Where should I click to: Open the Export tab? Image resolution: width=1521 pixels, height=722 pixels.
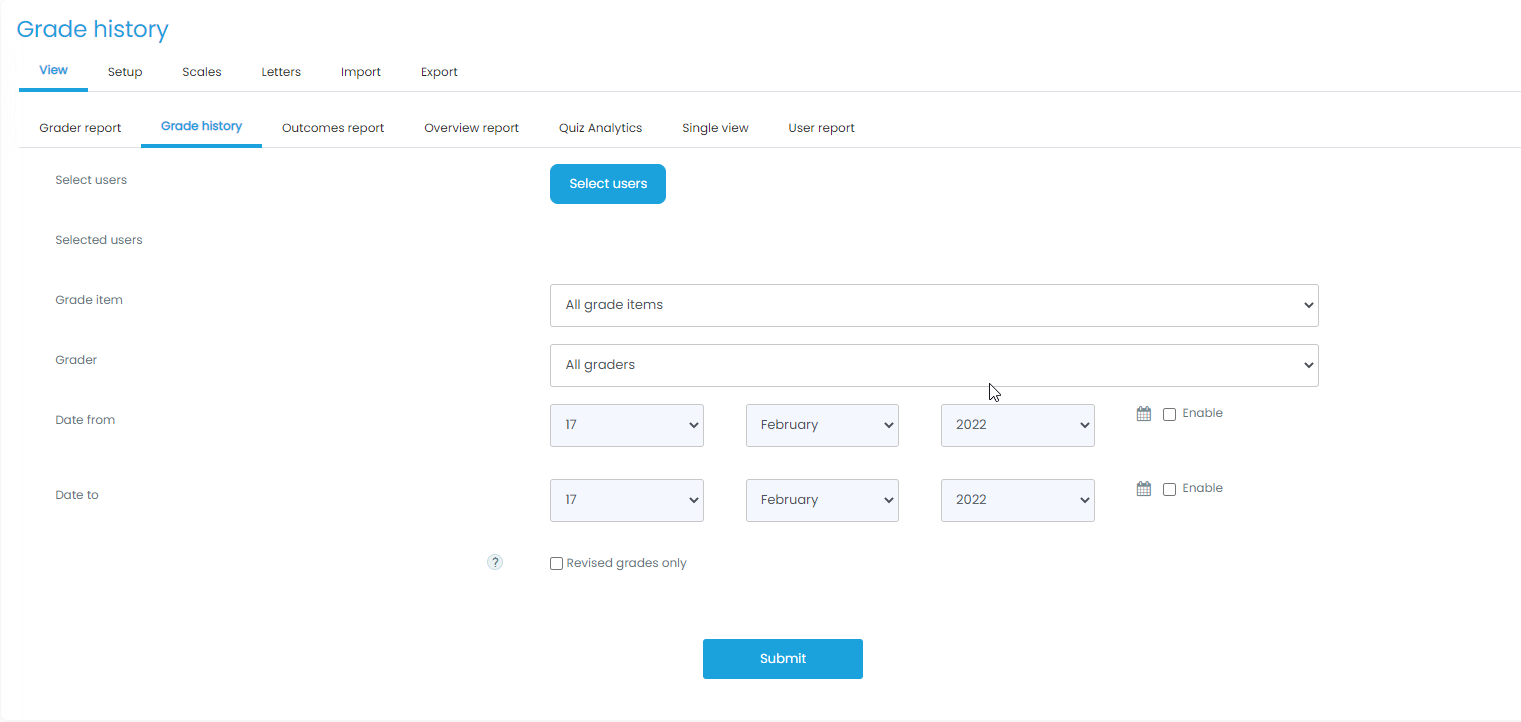(439, 72)
